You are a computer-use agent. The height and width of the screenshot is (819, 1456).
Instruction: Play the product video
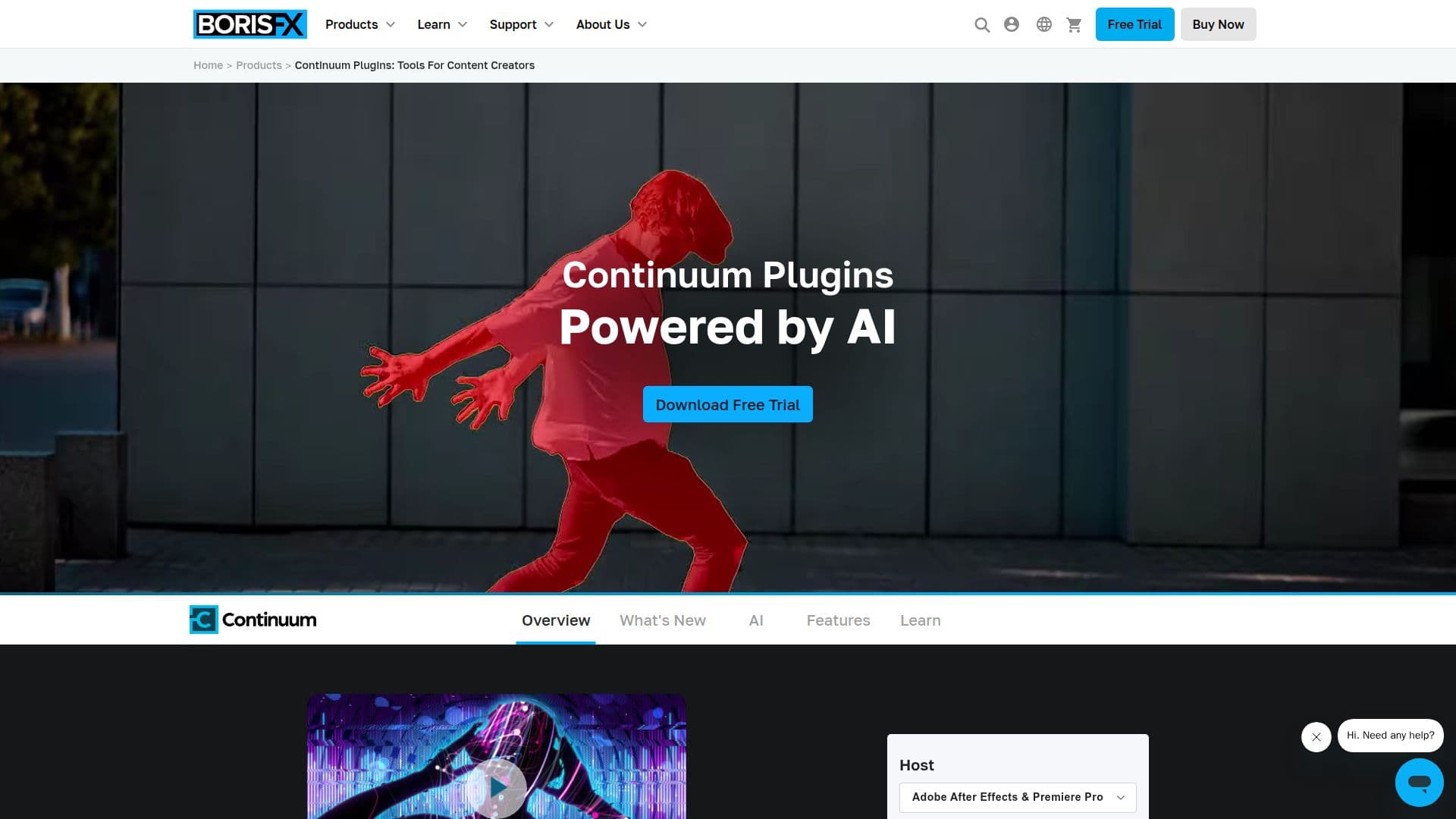(x=497, y=787)
